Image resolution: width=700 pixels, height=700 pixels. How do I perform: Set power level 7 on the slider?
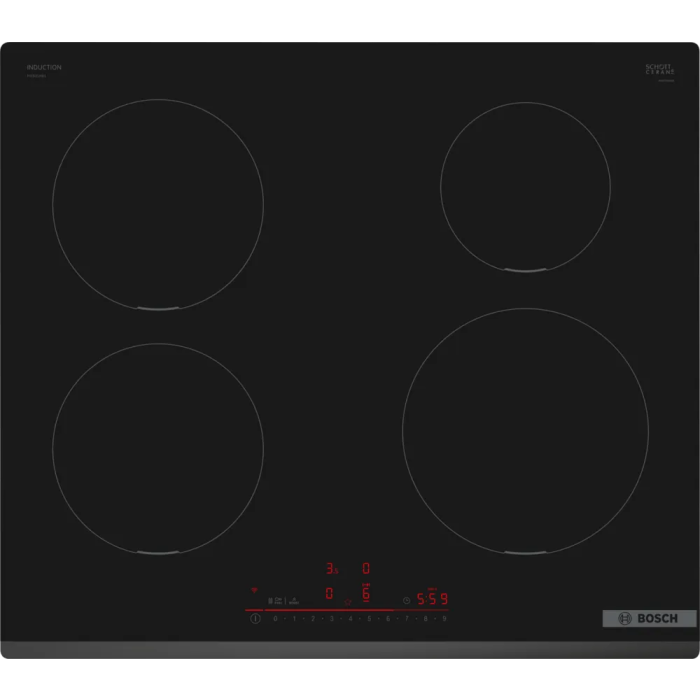pos(407,619)
